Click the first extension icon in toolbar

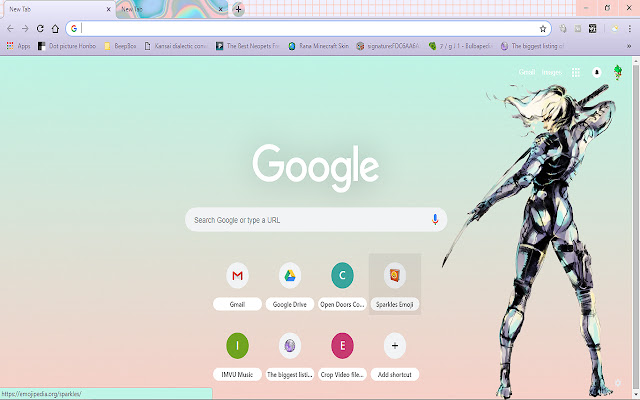(563, 29)
